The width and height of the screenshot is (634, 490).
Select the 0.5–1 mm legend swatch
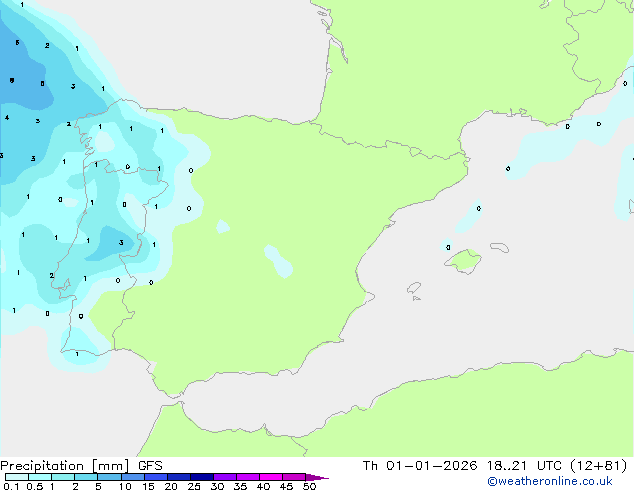click(40, 477)
